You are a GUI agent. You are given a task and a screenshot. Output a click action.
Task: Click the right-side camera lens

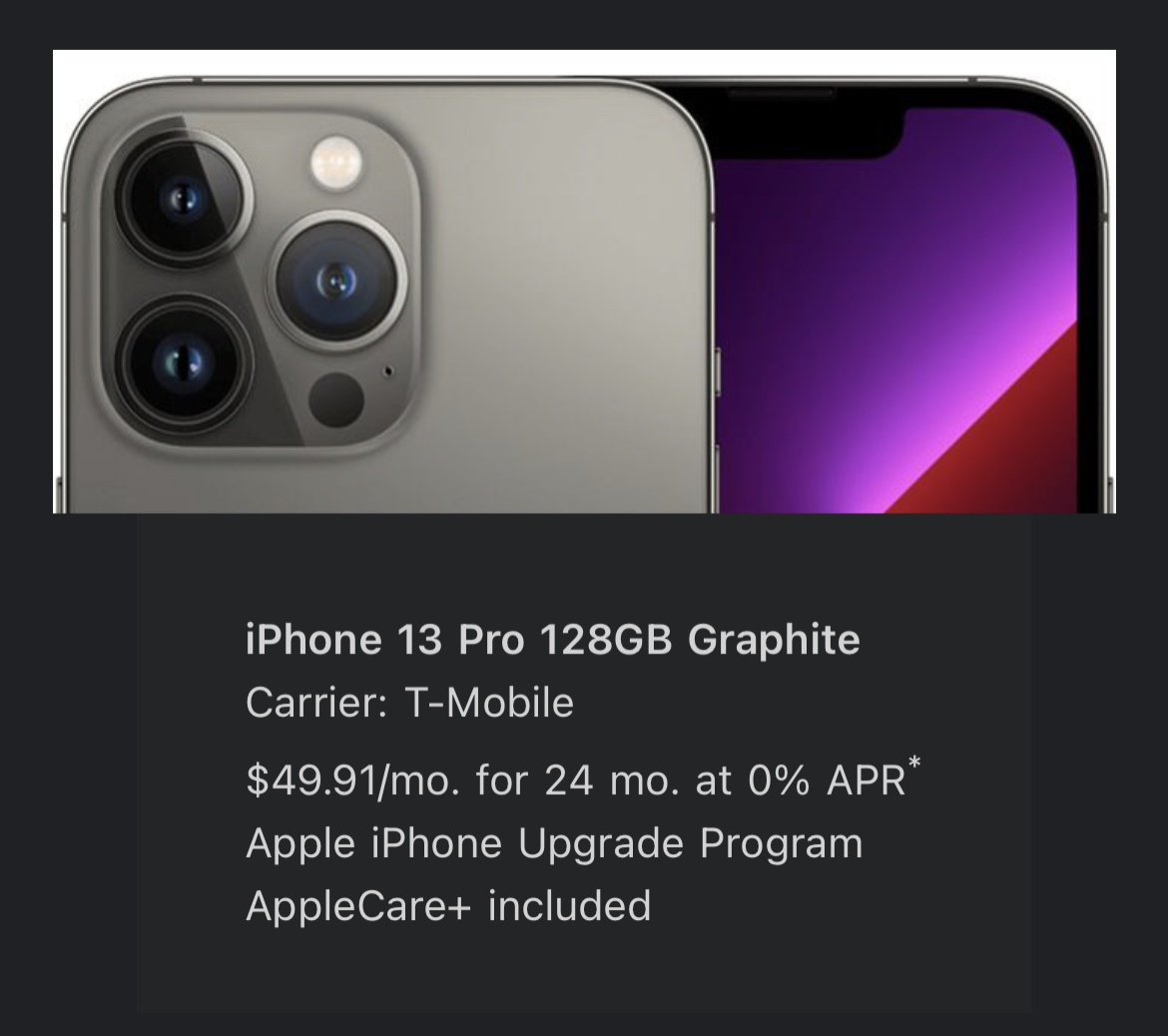point(336,280)
